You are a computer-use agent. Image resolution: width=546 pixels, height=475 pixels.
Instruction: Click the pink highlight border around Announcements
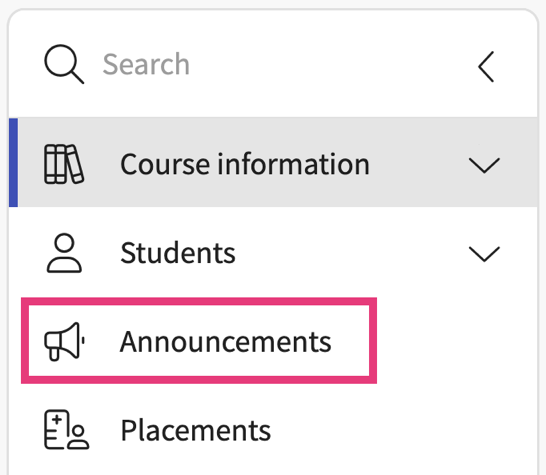(199, 302)
